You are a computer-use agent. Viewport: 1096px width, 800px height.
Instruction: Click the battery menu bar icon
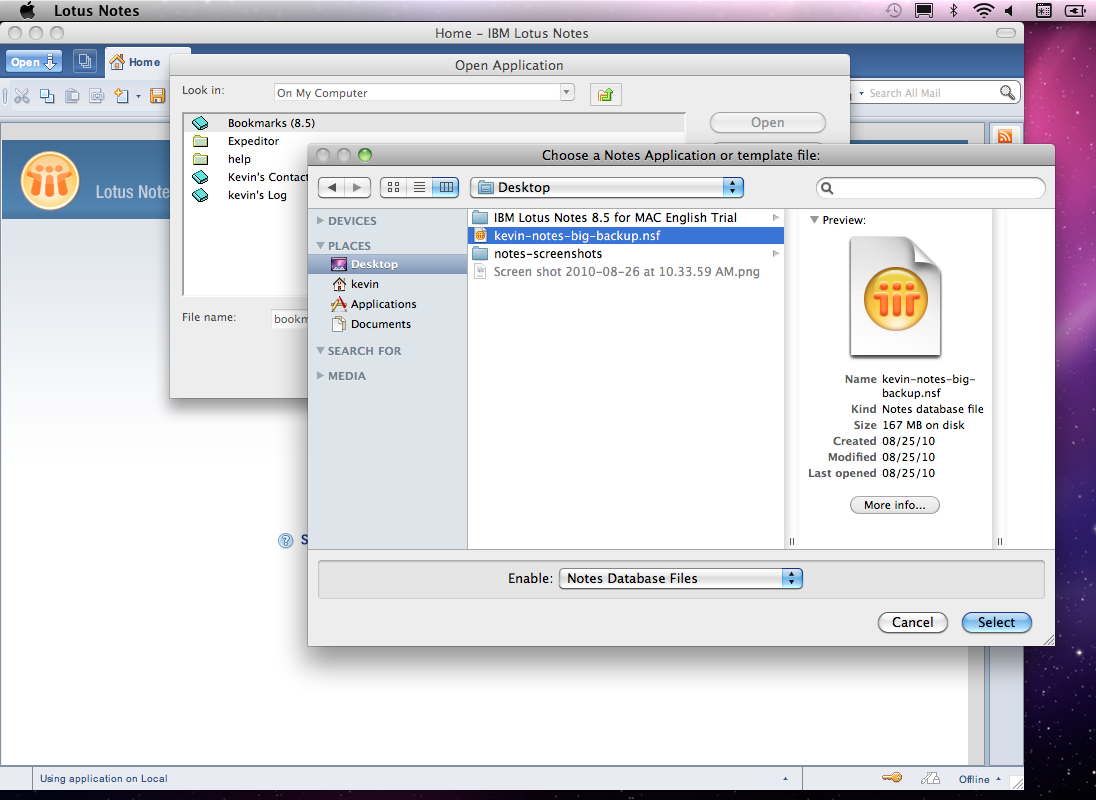coord(1075,10)
